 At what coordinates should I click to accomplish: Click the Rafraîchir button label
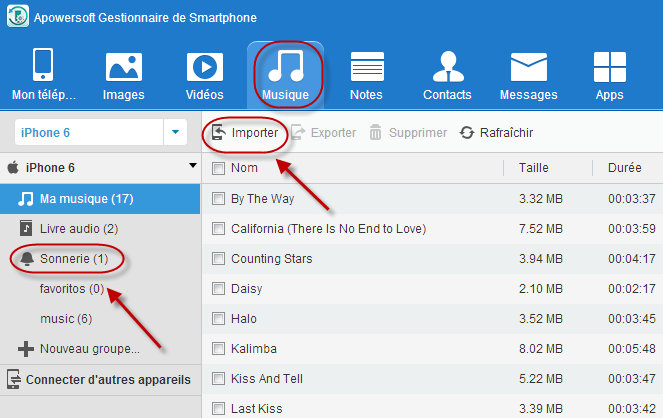click(x=507, y=133)
